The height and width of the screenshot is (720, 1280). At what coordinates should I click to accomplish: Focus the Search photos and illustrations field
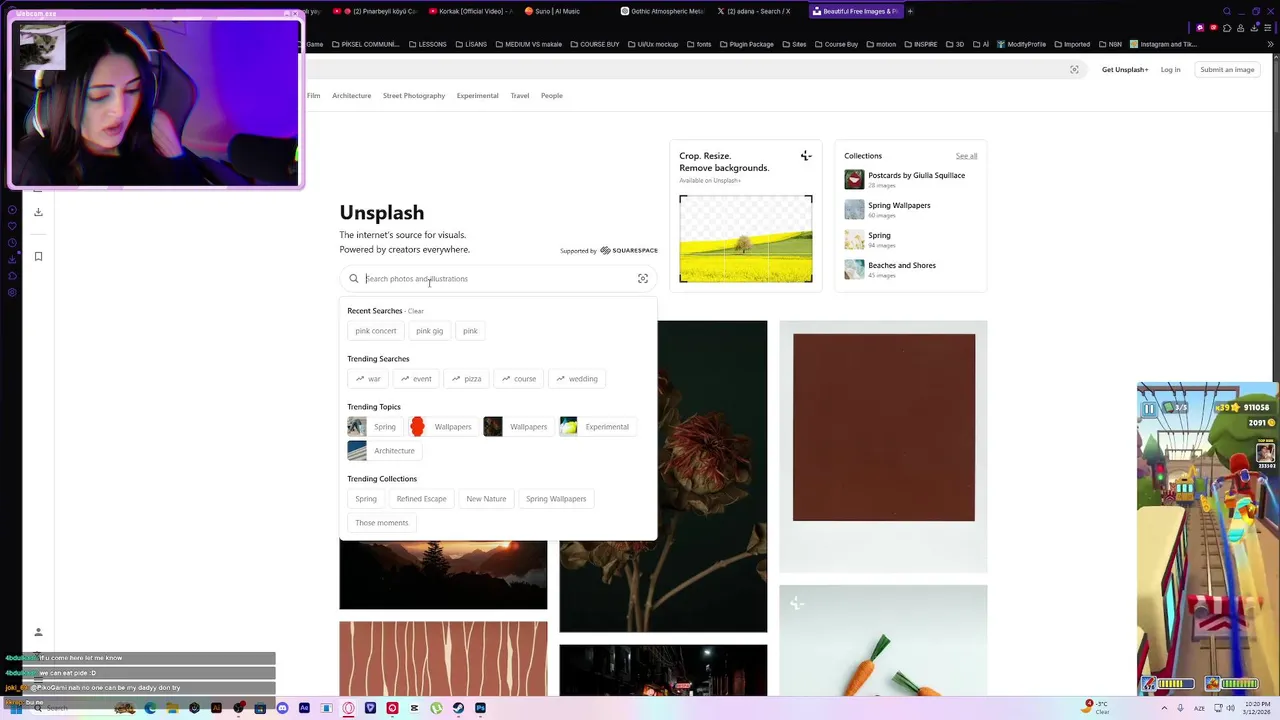click(x=497, y=279)
